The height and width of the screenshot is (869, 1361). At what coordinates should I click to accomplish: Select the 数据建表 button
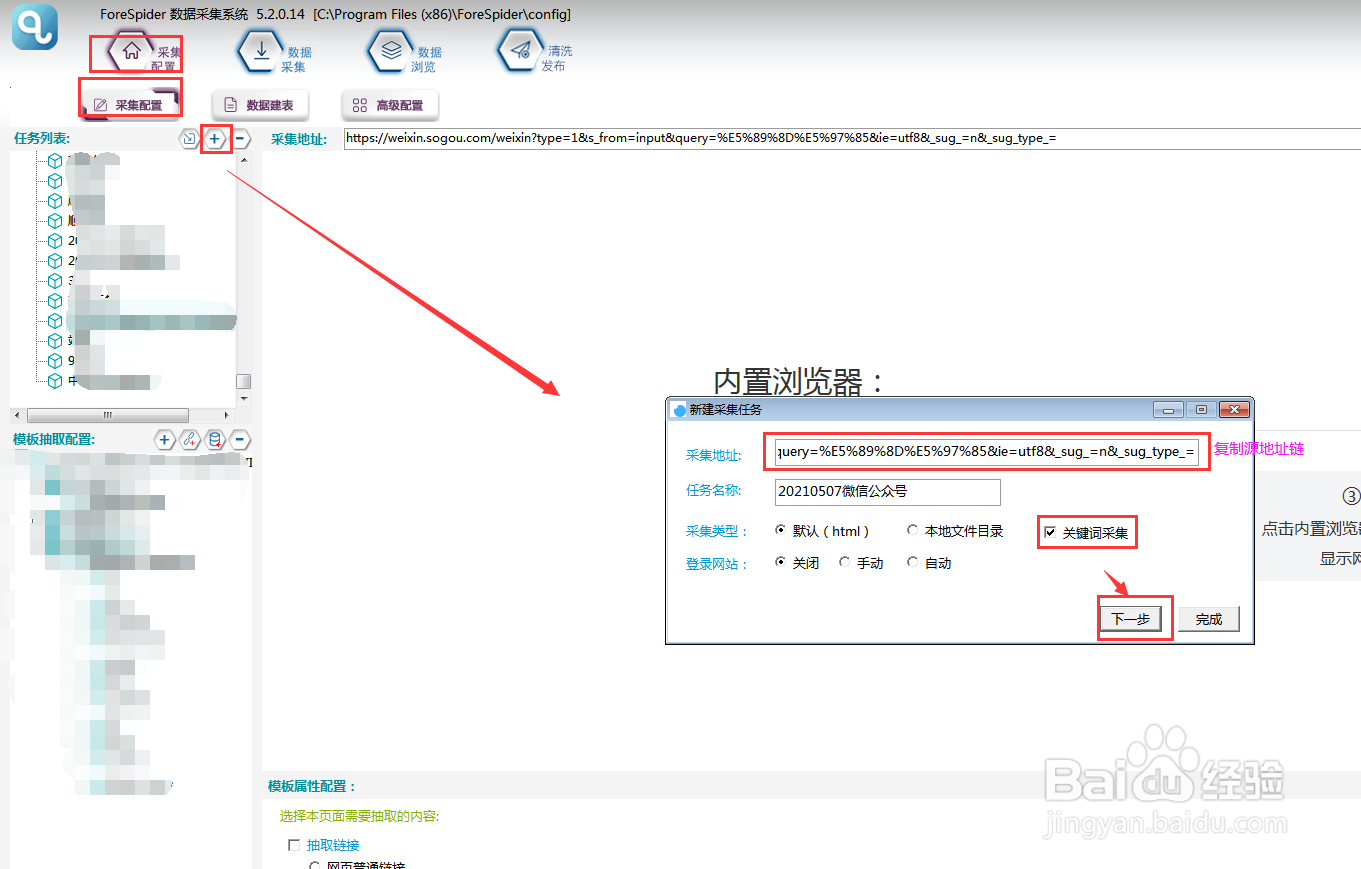pos(259,104)
